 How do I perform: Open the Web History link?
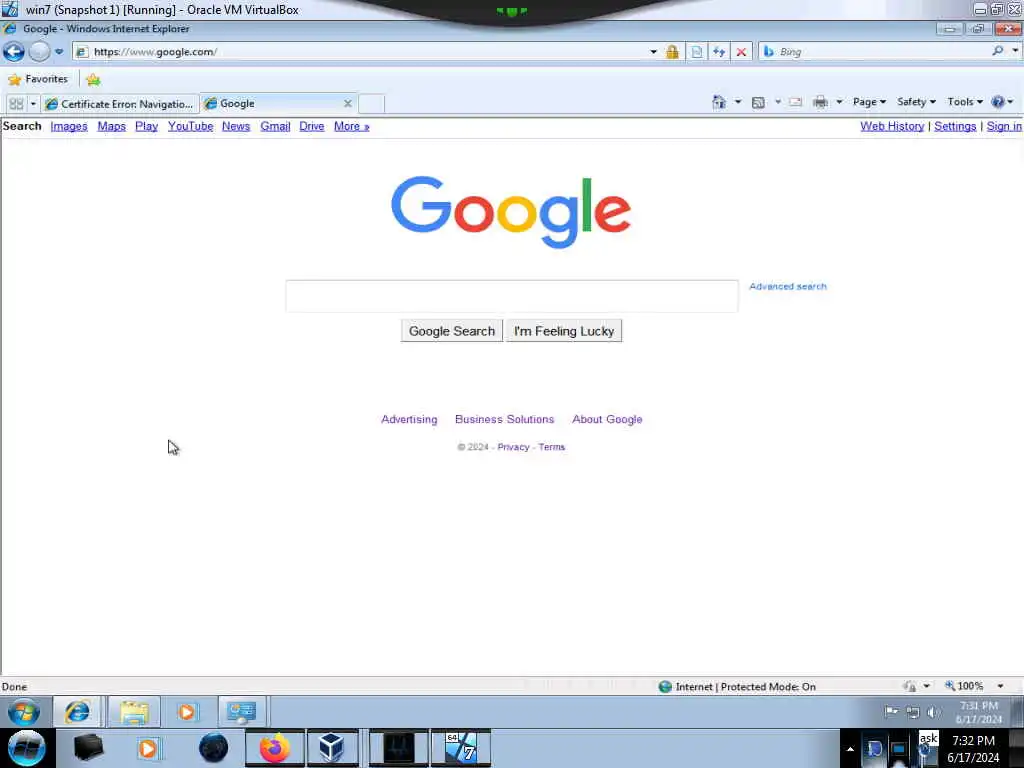[892, 126]
